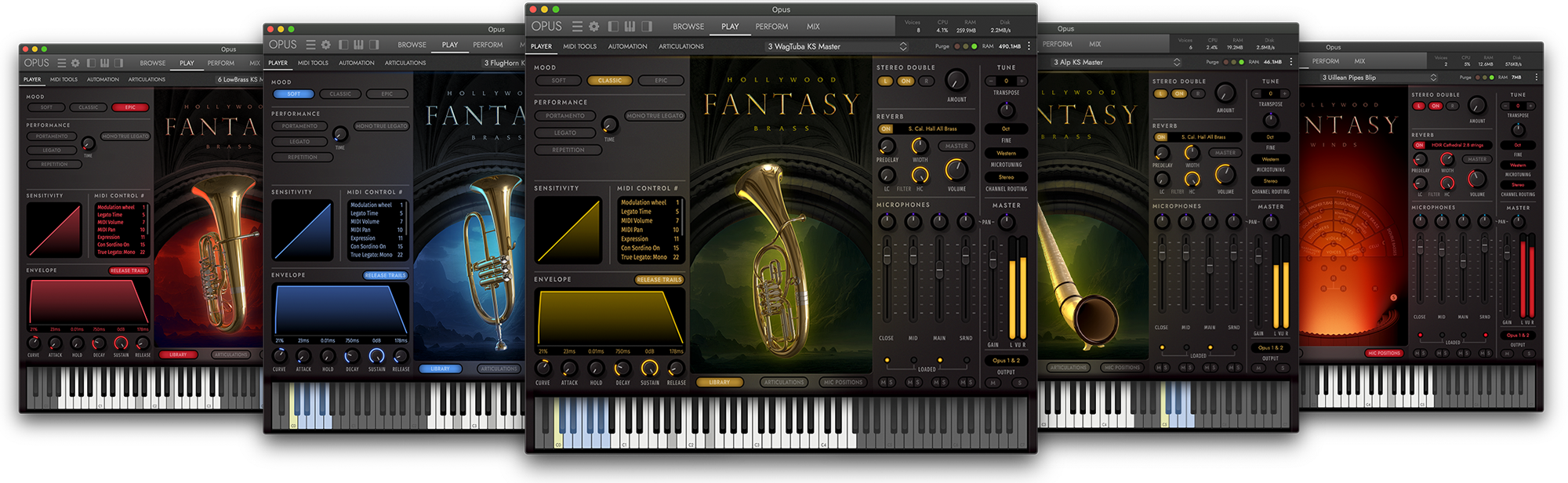The image size is (1568, 483).
Task: Open the 3 Uilleann Pipes Blip instrument selector
Action: [1379, 78]
